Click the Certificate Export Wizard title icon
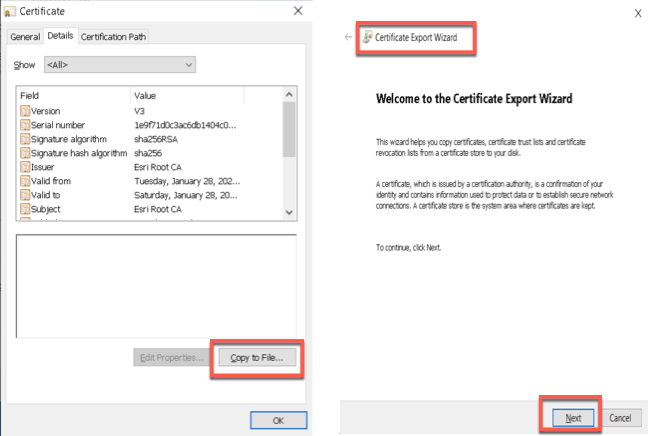648x436 pixels. tap(367, 37)
